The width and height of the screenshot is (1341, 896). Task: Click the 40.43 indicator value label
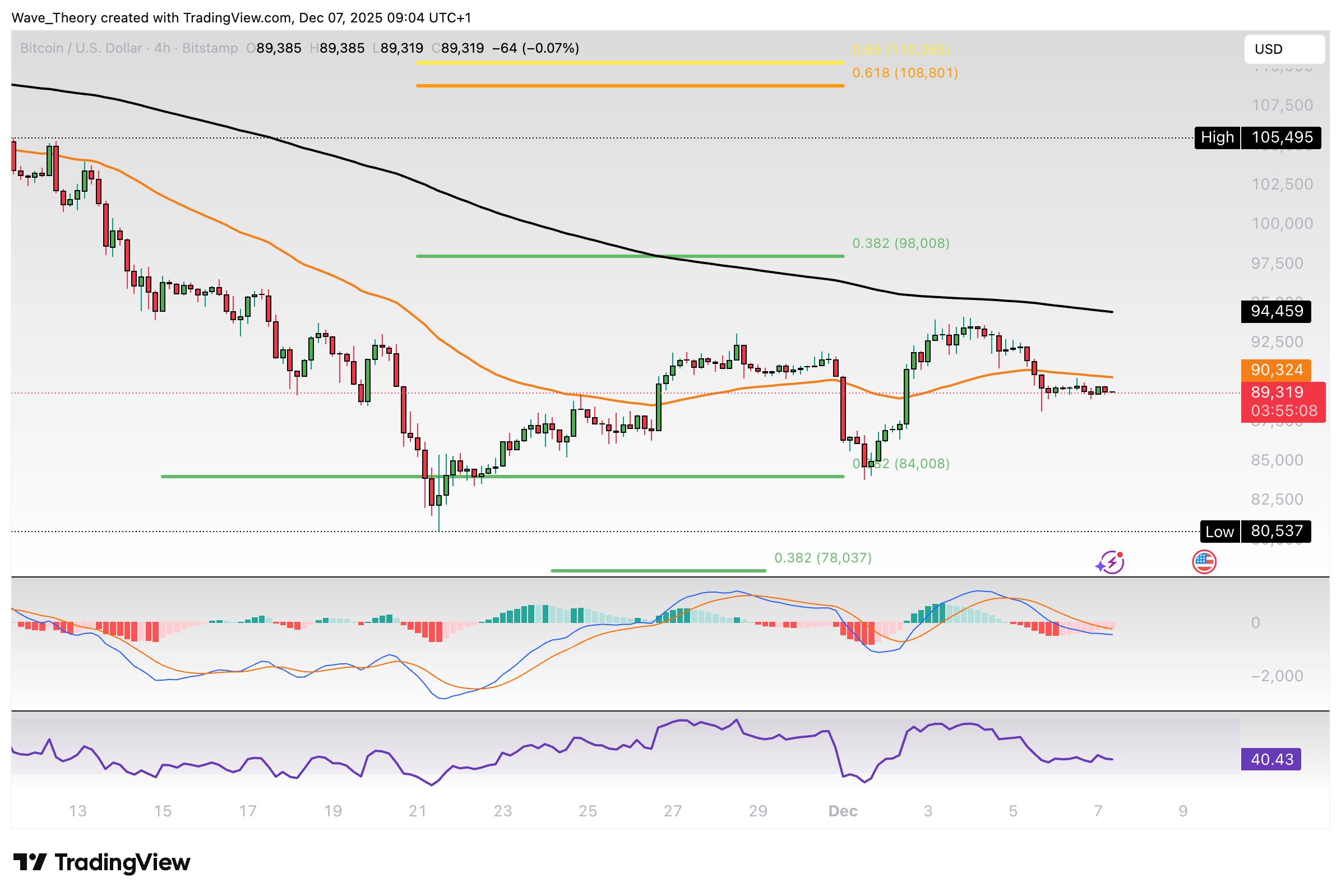pos(1271,760)
